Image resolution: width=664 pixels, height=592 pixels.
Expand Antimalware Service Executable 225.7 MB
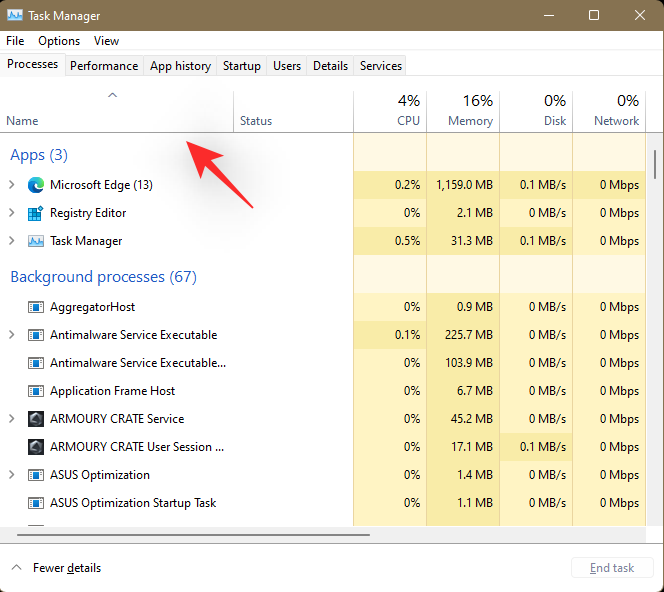click(x=12, y=335)
